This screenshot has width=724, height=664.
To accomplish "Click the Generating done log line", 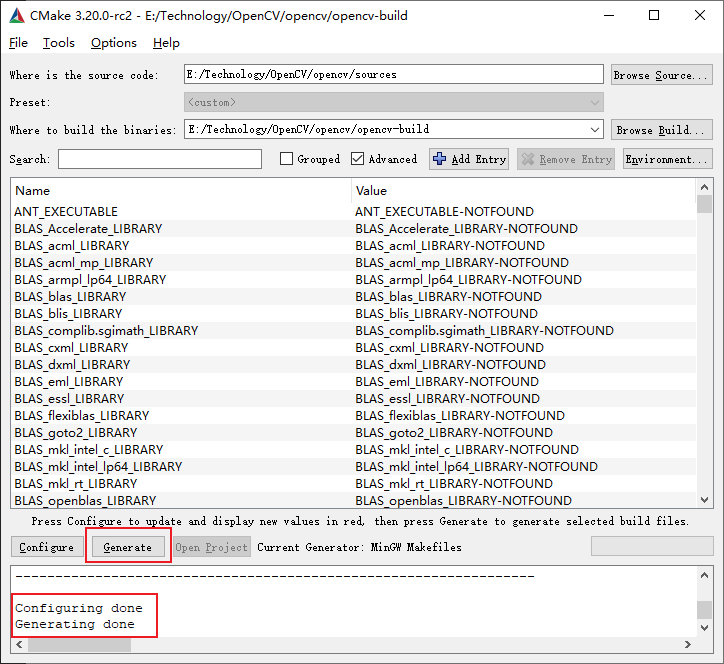I will tap(75, 624).
